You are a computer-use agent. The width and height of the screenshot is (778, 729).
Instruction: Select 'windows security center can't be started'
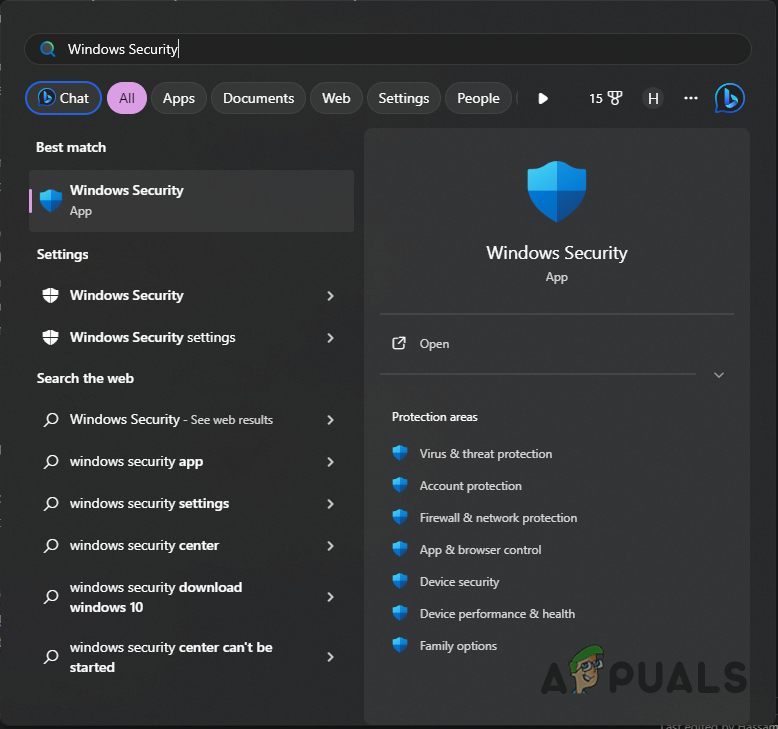click(192, 657)
